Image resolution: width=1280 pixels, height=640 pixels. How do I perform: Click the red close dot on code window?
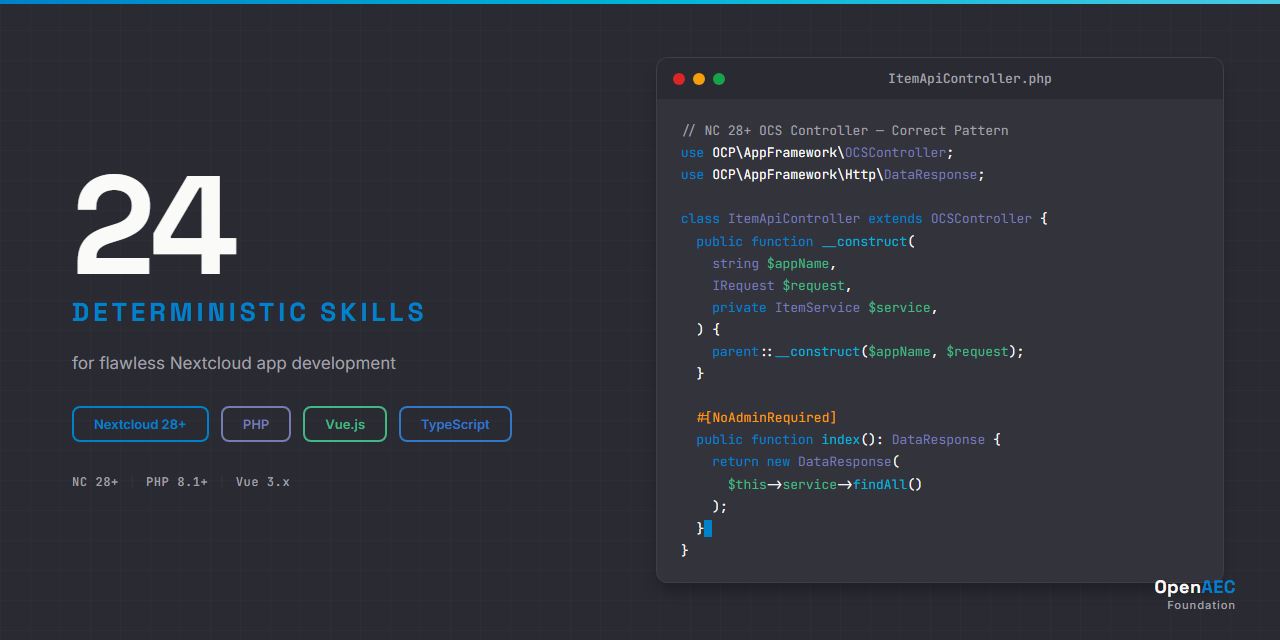[x=678, y=78]
